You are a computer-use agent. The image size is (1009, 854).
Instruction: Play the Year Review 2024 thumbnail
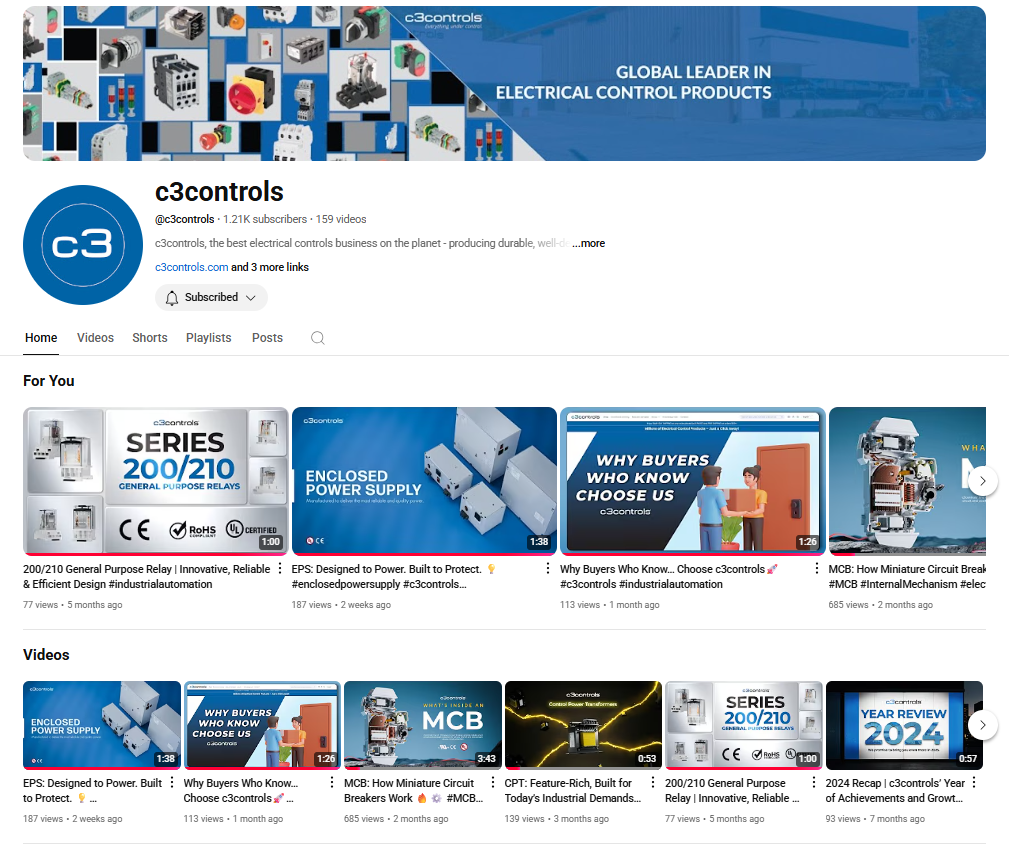[x=904, y=725]
